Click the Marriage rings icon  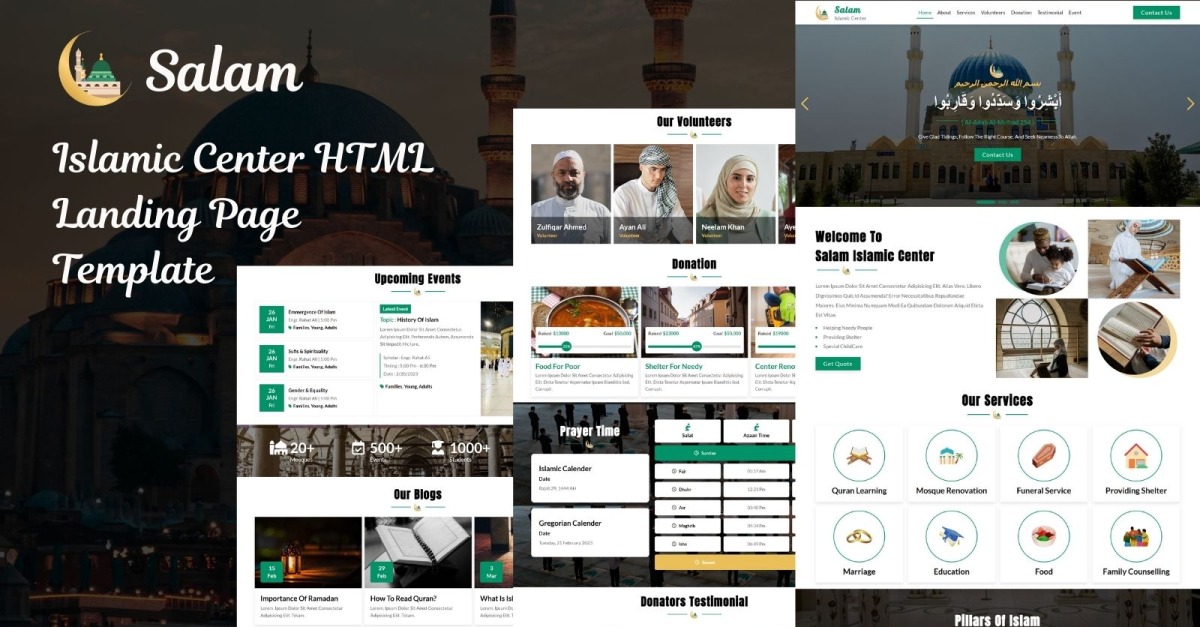coord(859,537)
